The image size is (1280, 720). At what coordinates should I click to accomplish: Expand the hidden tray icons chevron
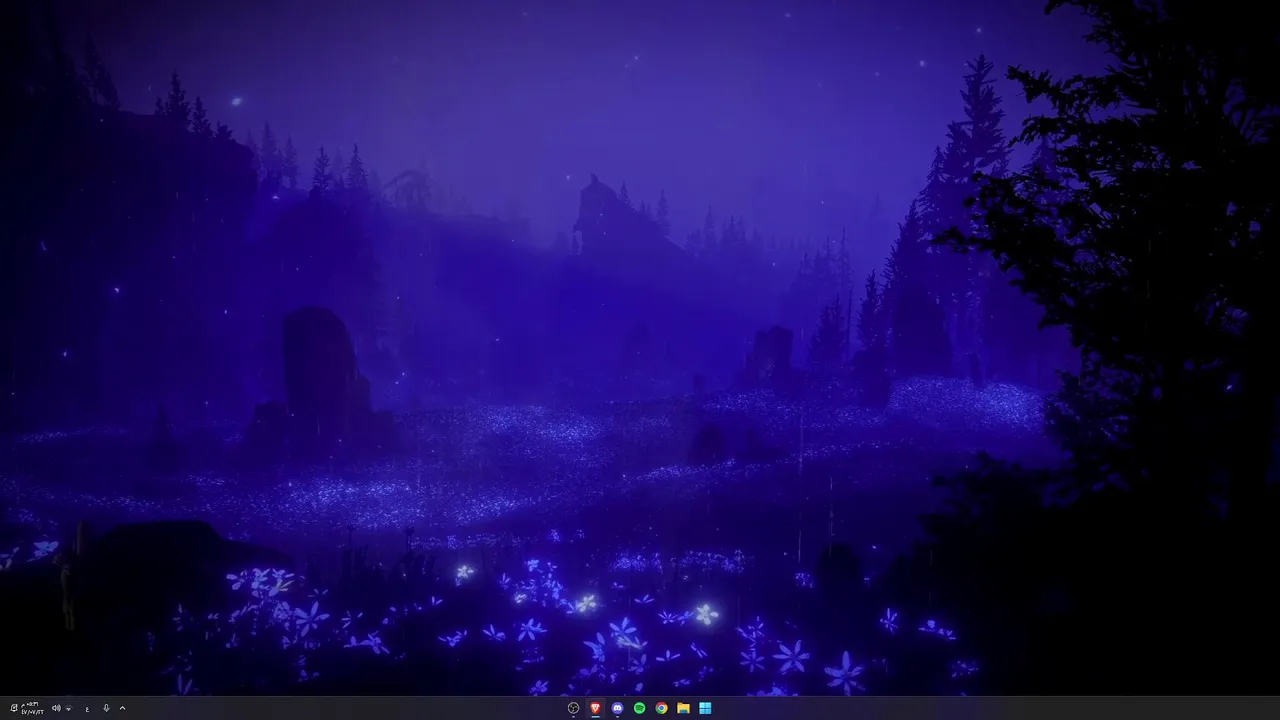(122, 708)
